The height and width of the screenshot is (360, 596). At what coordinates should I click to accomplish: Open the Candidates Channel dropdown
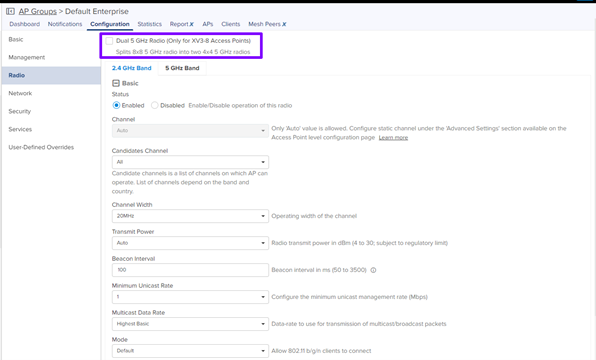pyautogui.click(x=190, y=162)
